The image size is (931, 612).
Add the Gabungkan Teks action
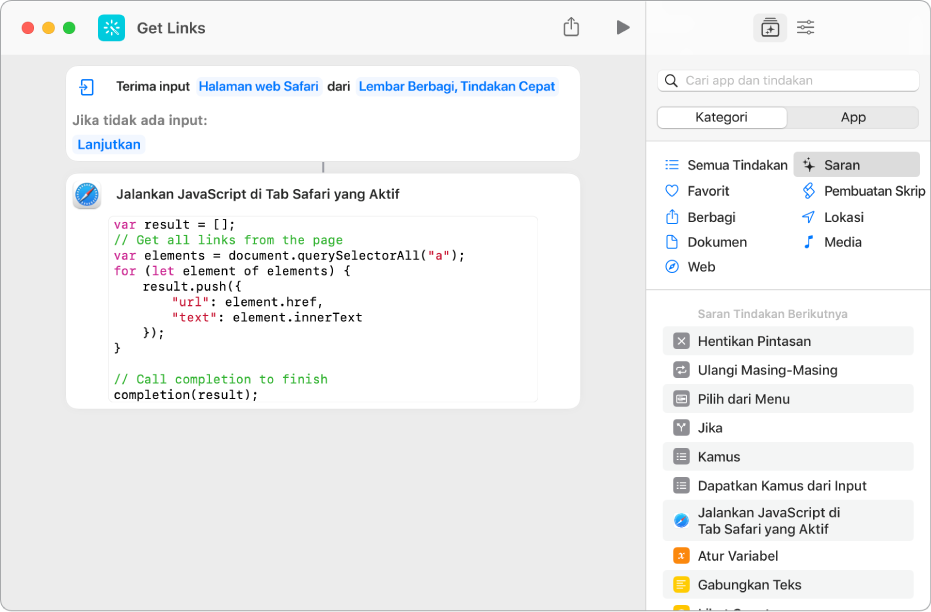tap(788, 585)
